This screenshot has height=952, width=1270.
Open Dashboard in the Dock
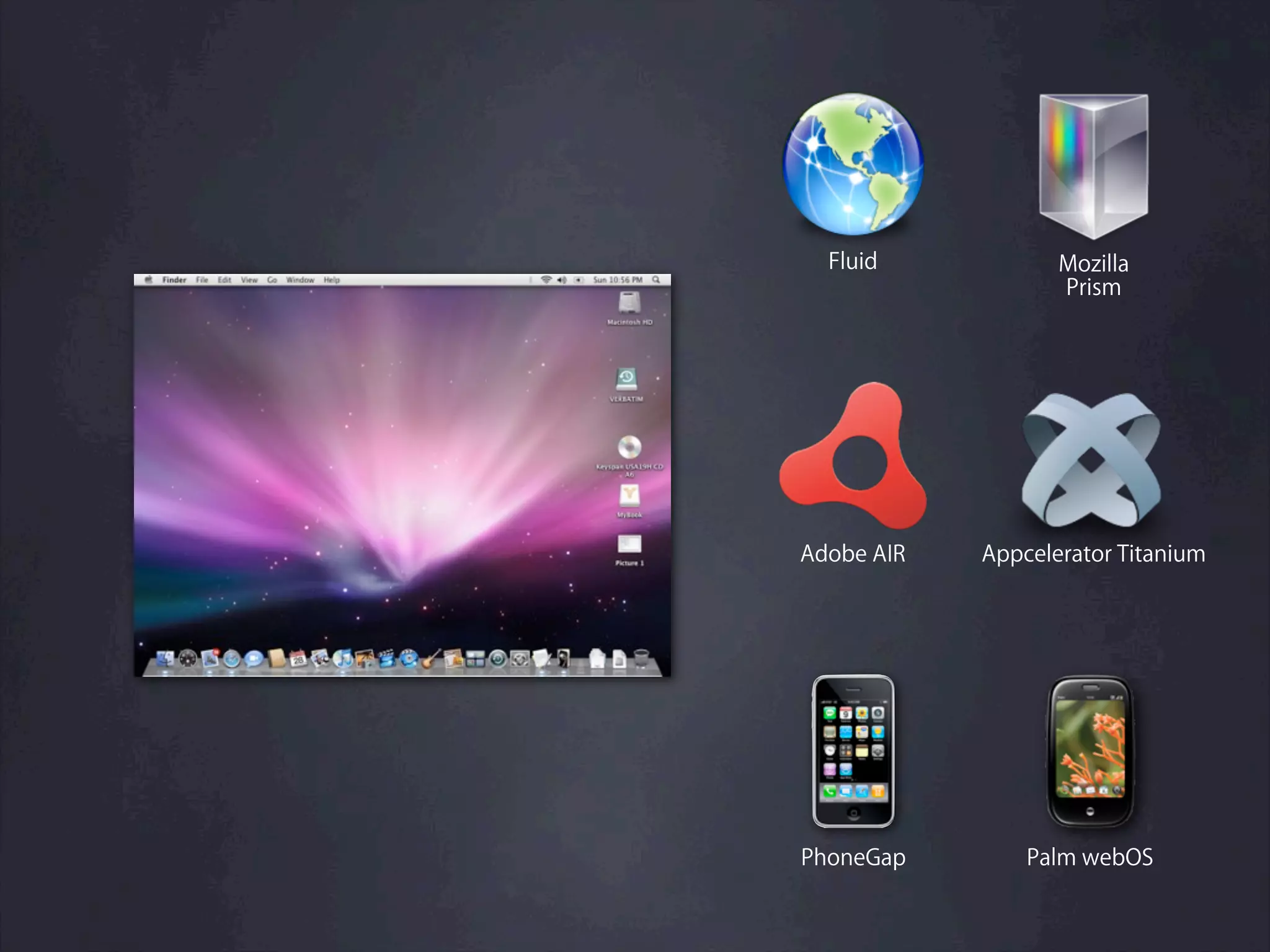pyautogui.click(x=188, y=658)
